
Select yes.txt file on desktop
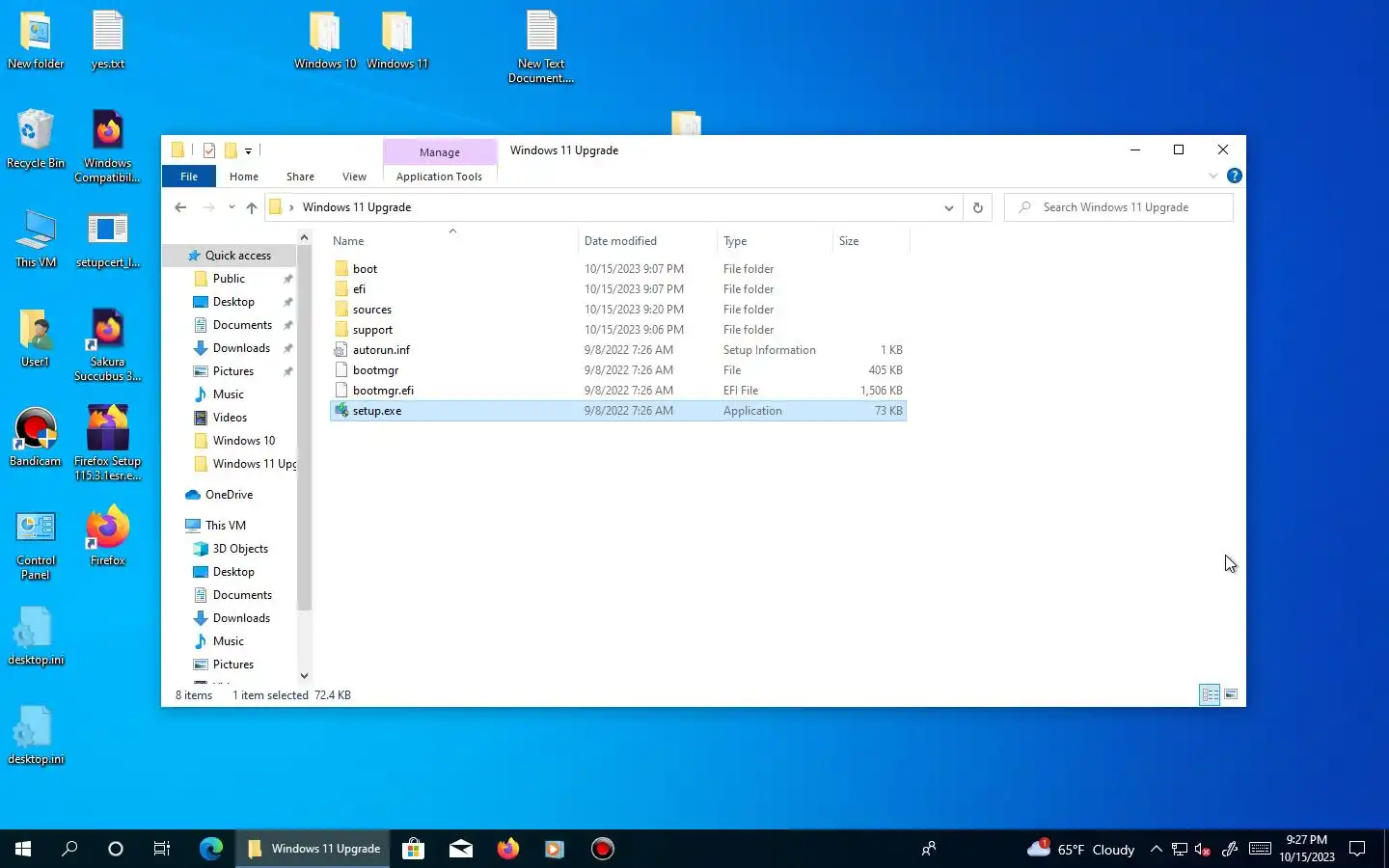[x=108, y=41]
